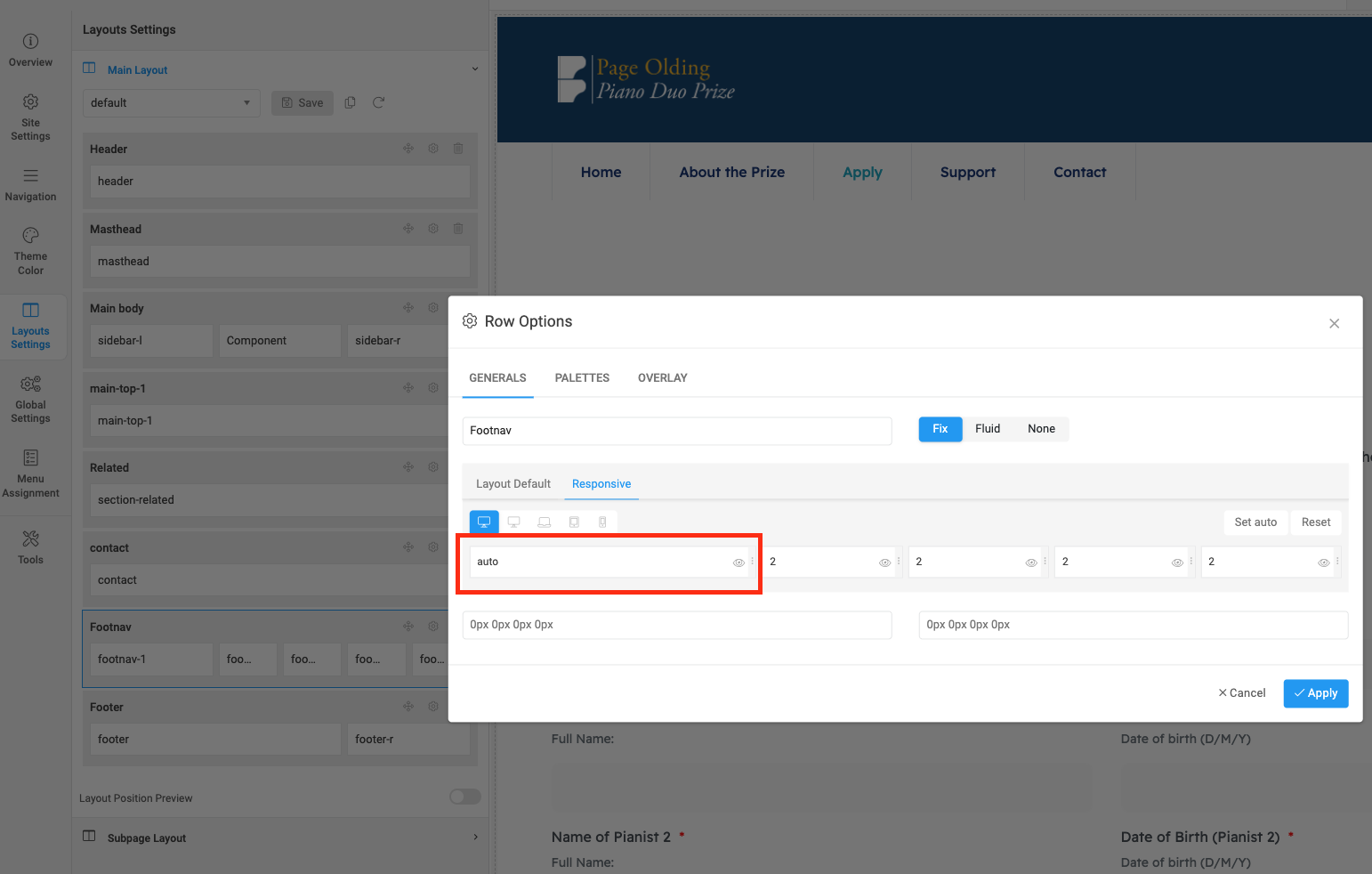Click the move handle on the Header row

[408, 149]
